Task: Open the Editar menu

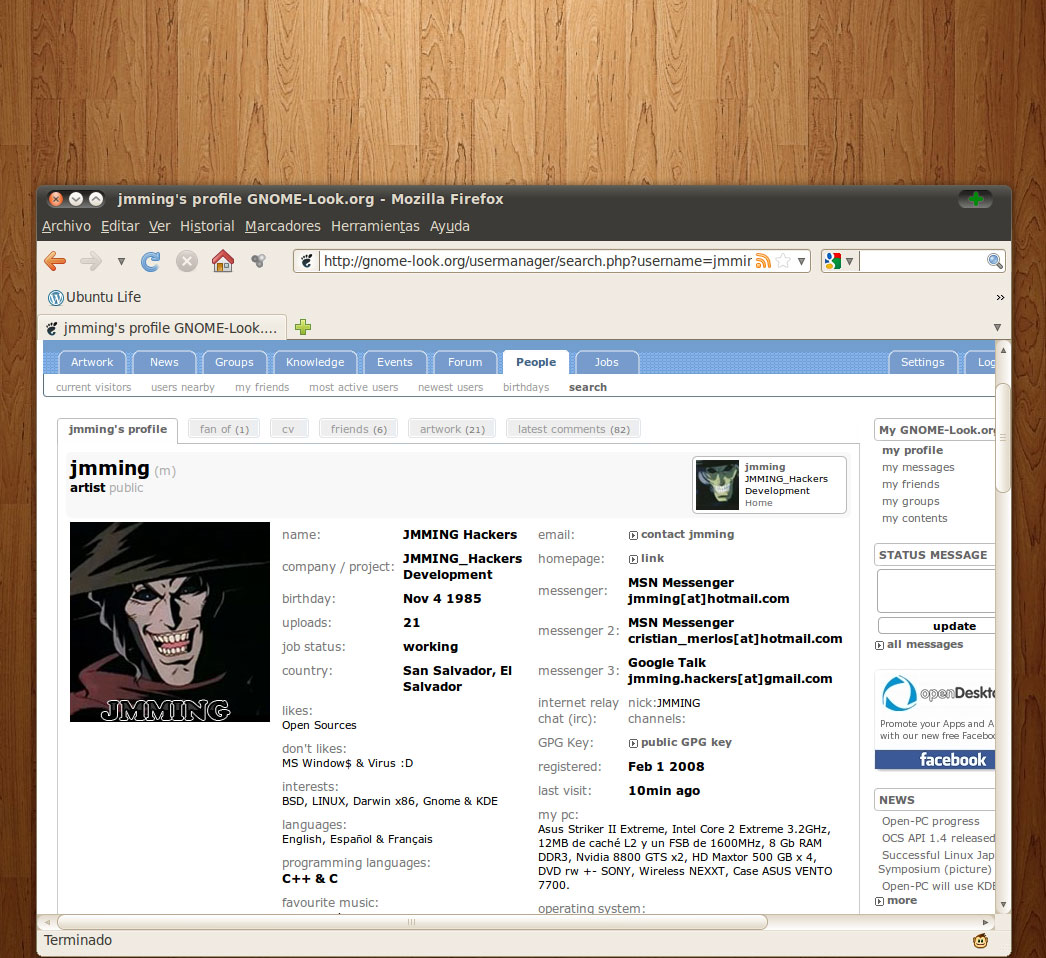Action: click(120, 226)
